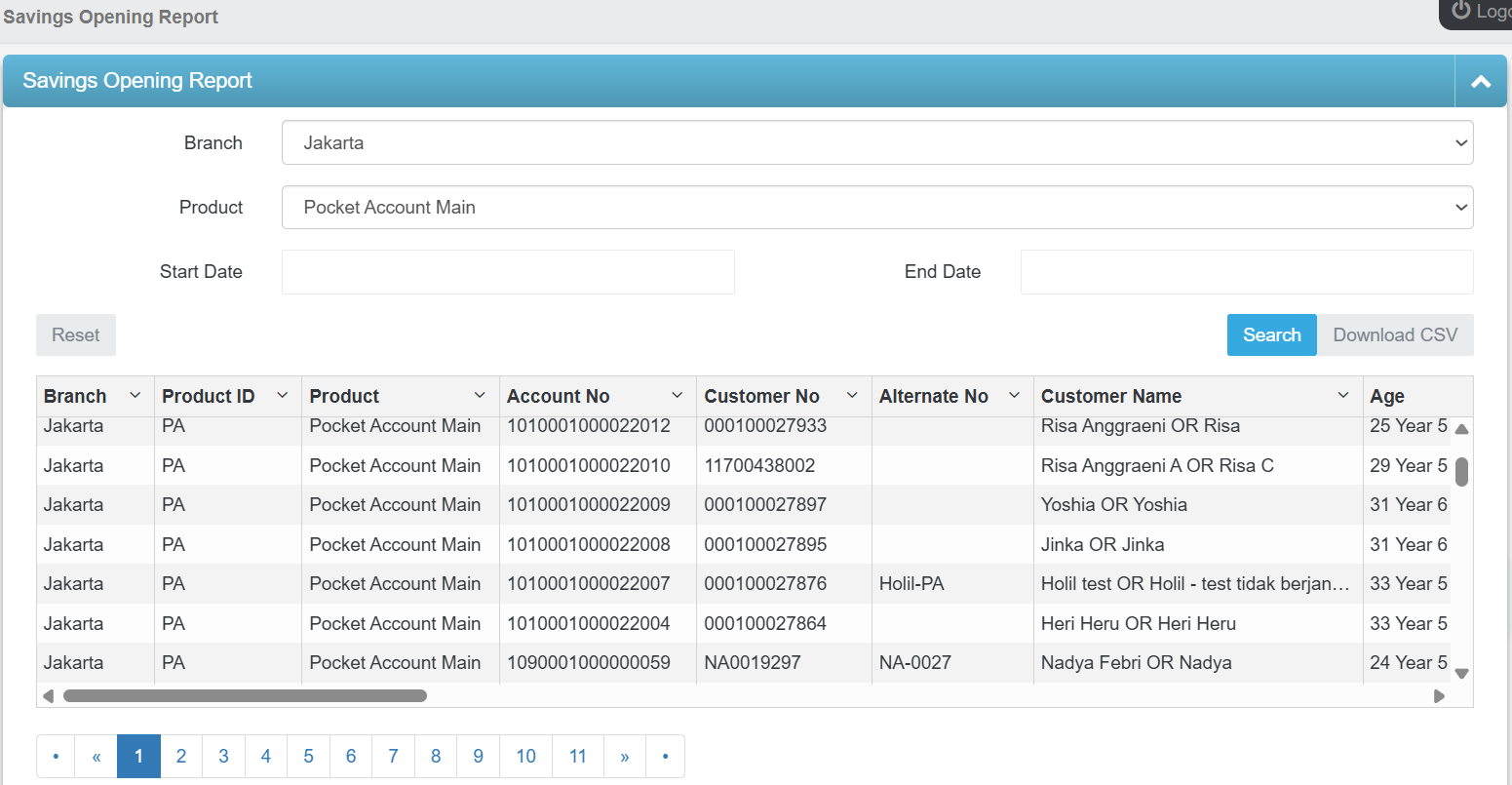Open the Branch dropdown showing Jakarta

point(876,143)
